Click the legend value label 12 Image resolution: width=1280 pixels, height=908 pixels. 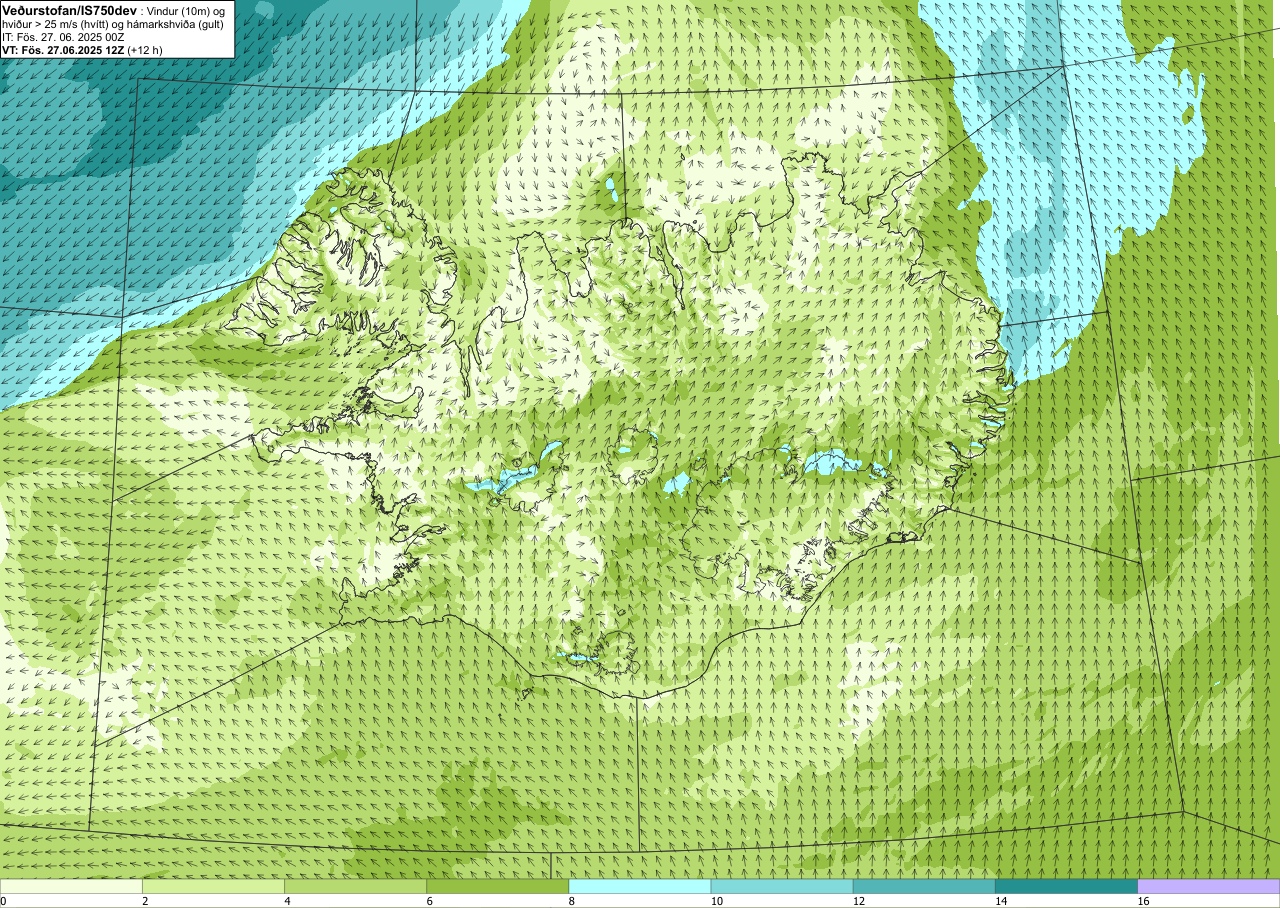pyautogui.click(x=858, y=901)
